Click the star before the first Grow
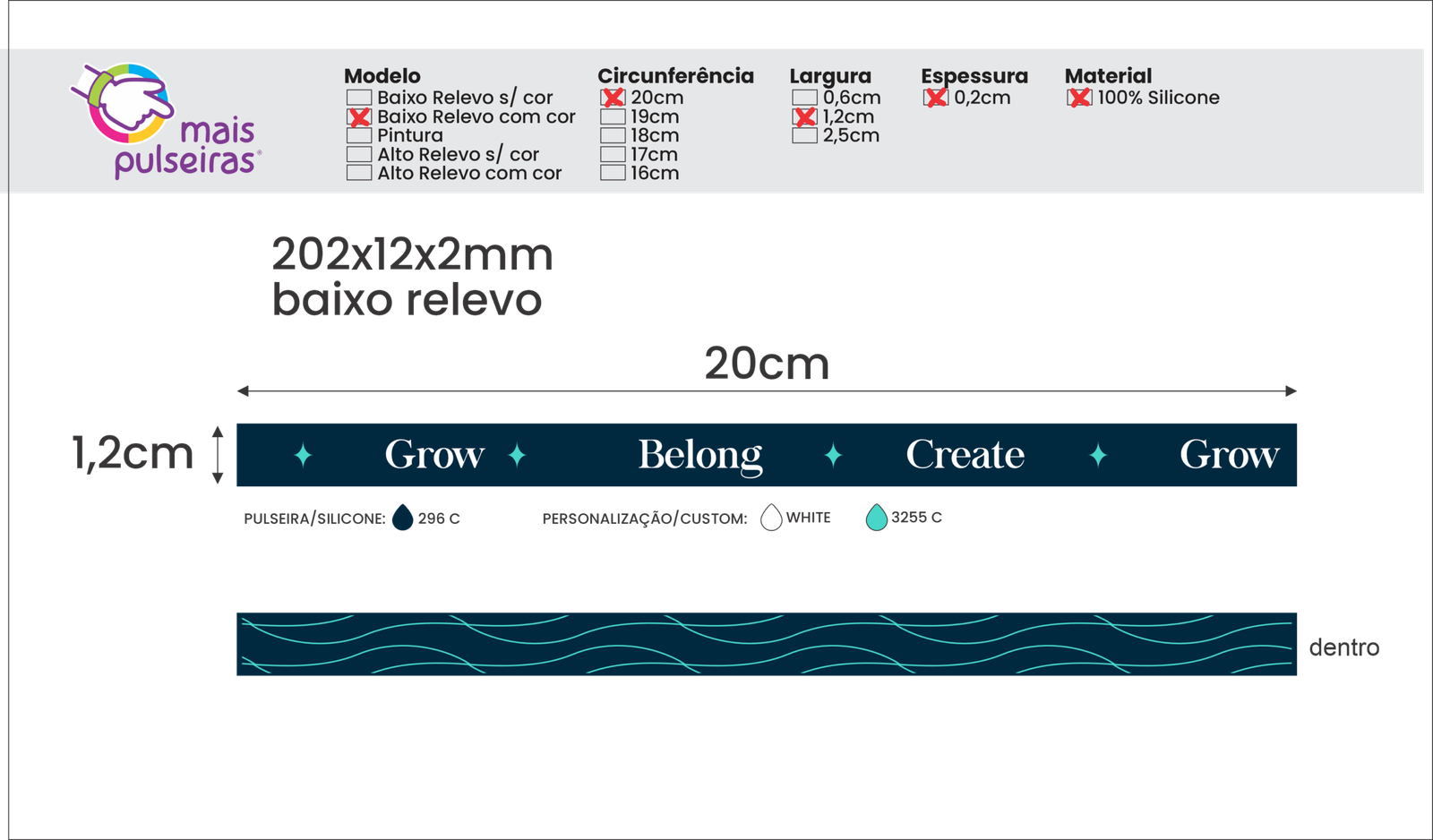Viewport: 1433px width, 840px height. point(303,455)
